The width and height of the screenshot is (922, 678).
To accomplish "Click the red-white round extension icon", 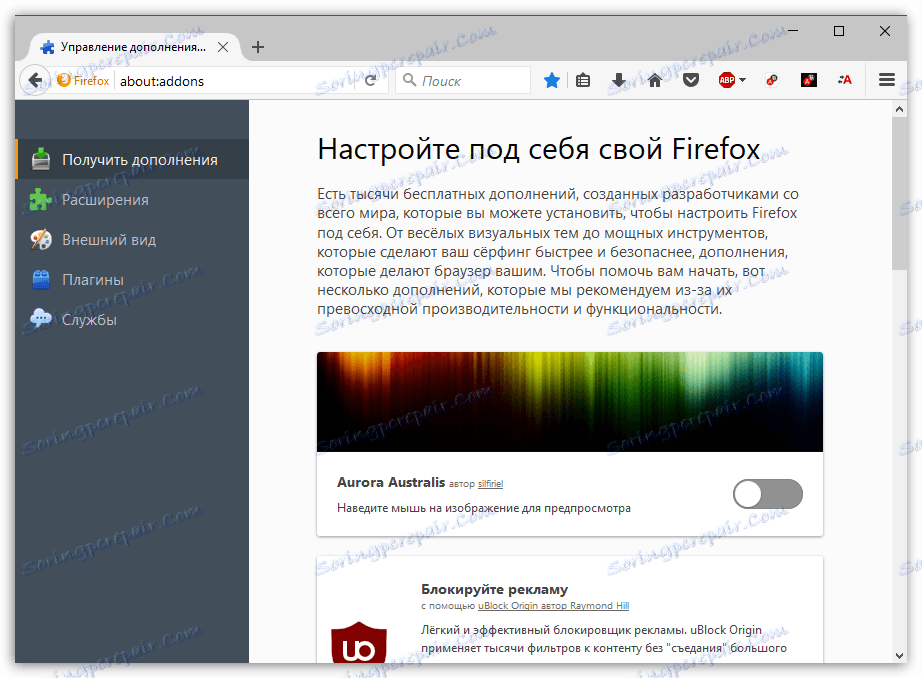I will pos(772,81).
